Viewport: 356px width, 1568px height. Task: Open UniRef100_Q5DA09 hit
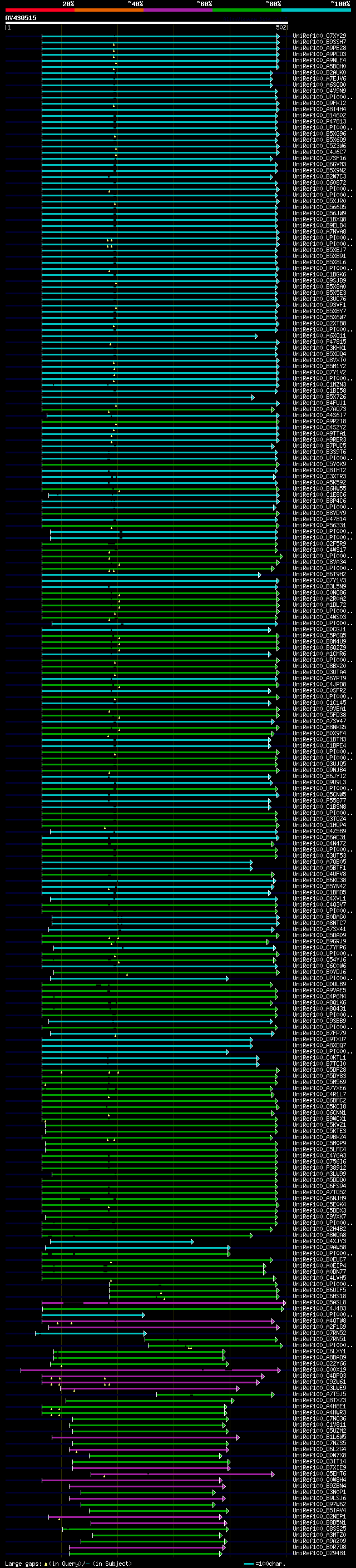(x=319, y=936)
